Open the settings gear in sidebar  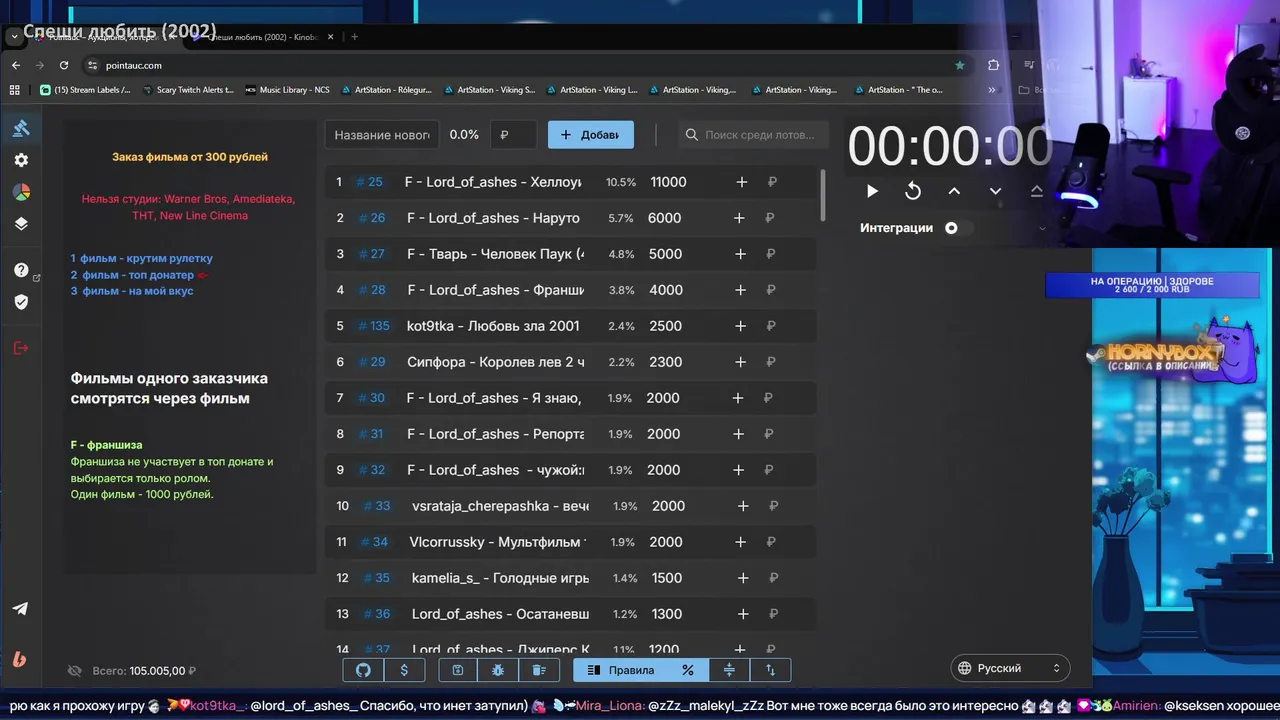point(21,160)
